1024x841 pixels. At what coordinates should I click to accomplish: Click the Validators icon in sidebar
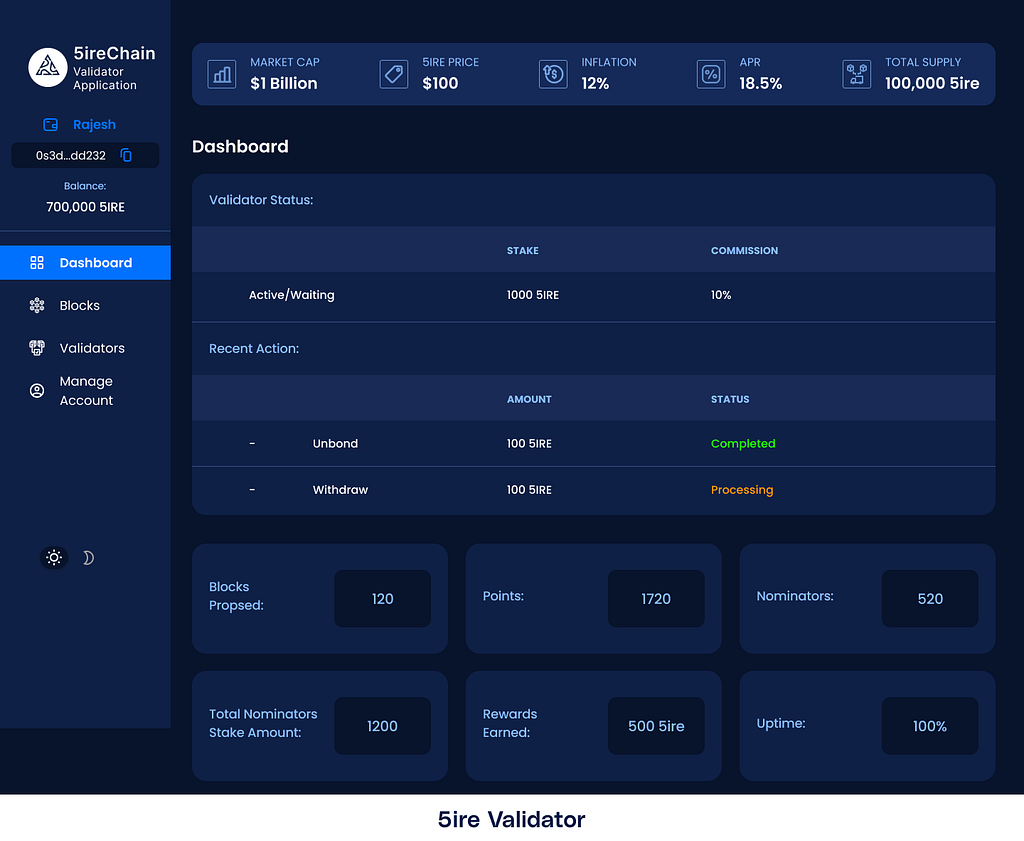(x=37, y=348)
